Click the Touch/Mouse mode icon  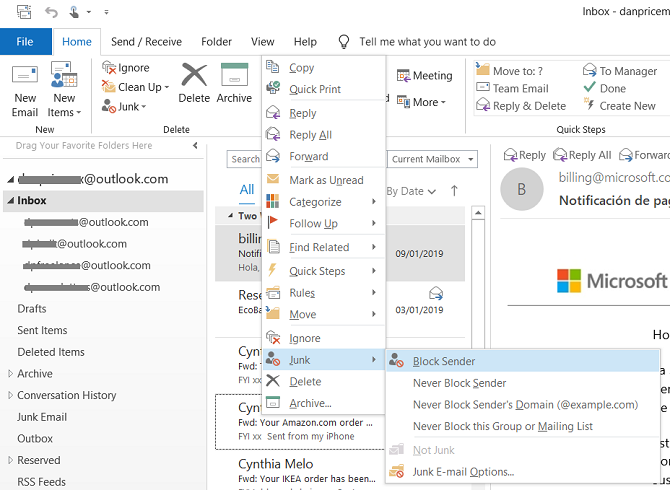point(74,12)
